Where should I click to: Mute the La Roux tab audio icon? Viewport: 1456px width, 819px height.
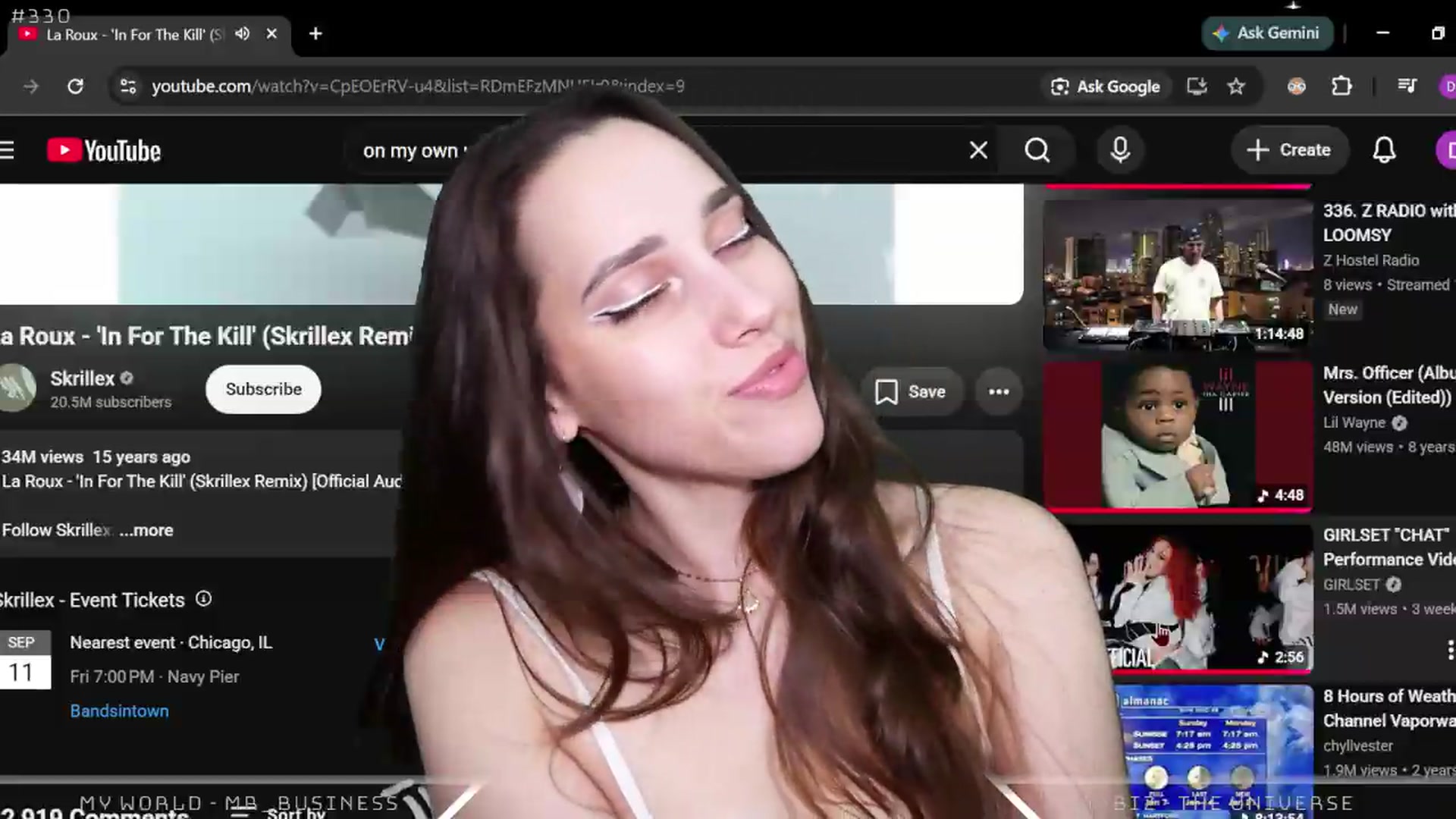[243, 34]
